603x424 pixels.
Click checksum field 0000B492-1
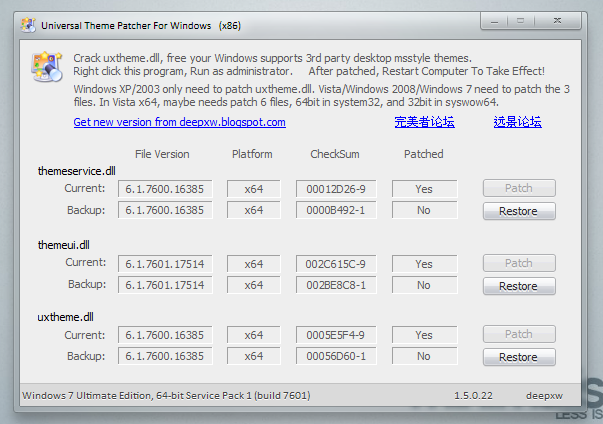(336, 210)
